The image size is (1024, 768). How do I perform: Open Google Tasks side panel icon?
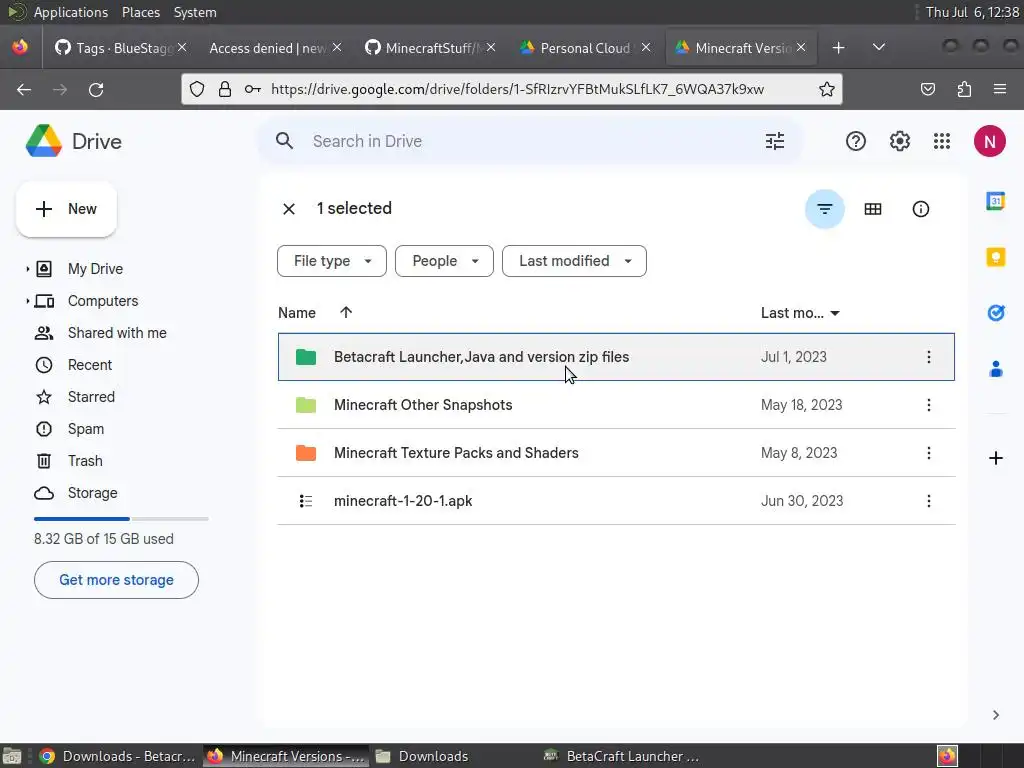tap(995, 313)
